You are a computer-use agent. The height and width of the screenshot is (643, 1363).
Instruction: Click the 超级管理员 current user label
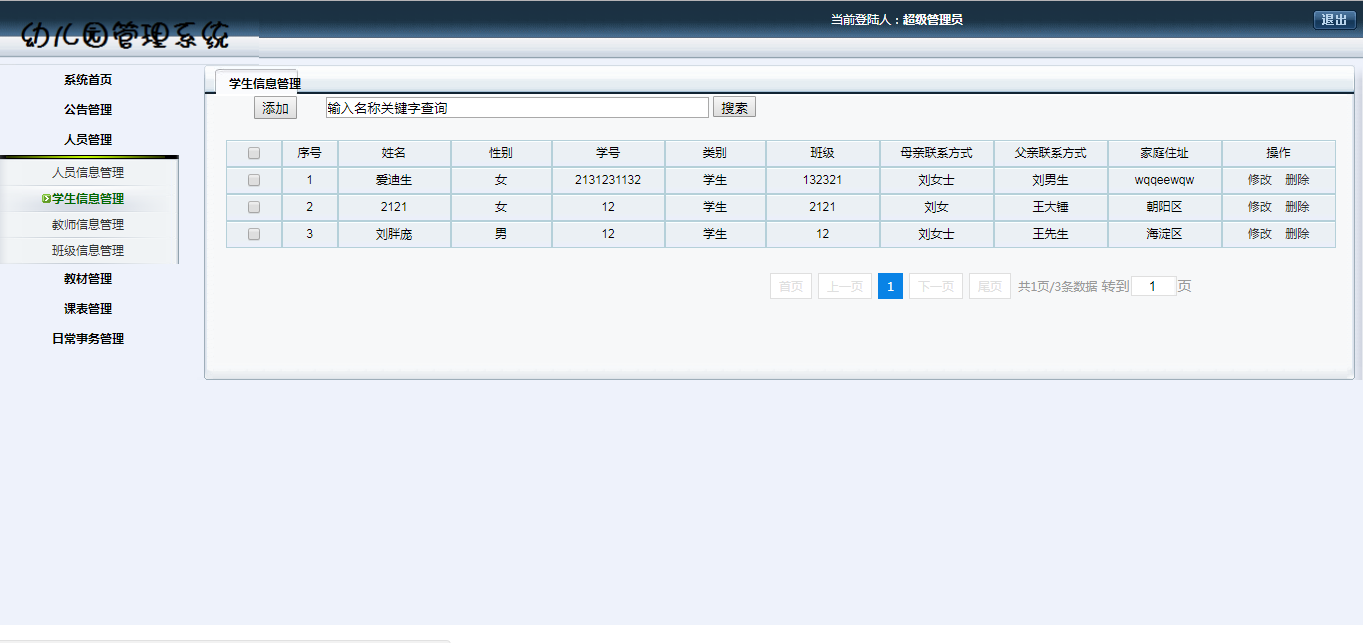click(933, 20)
